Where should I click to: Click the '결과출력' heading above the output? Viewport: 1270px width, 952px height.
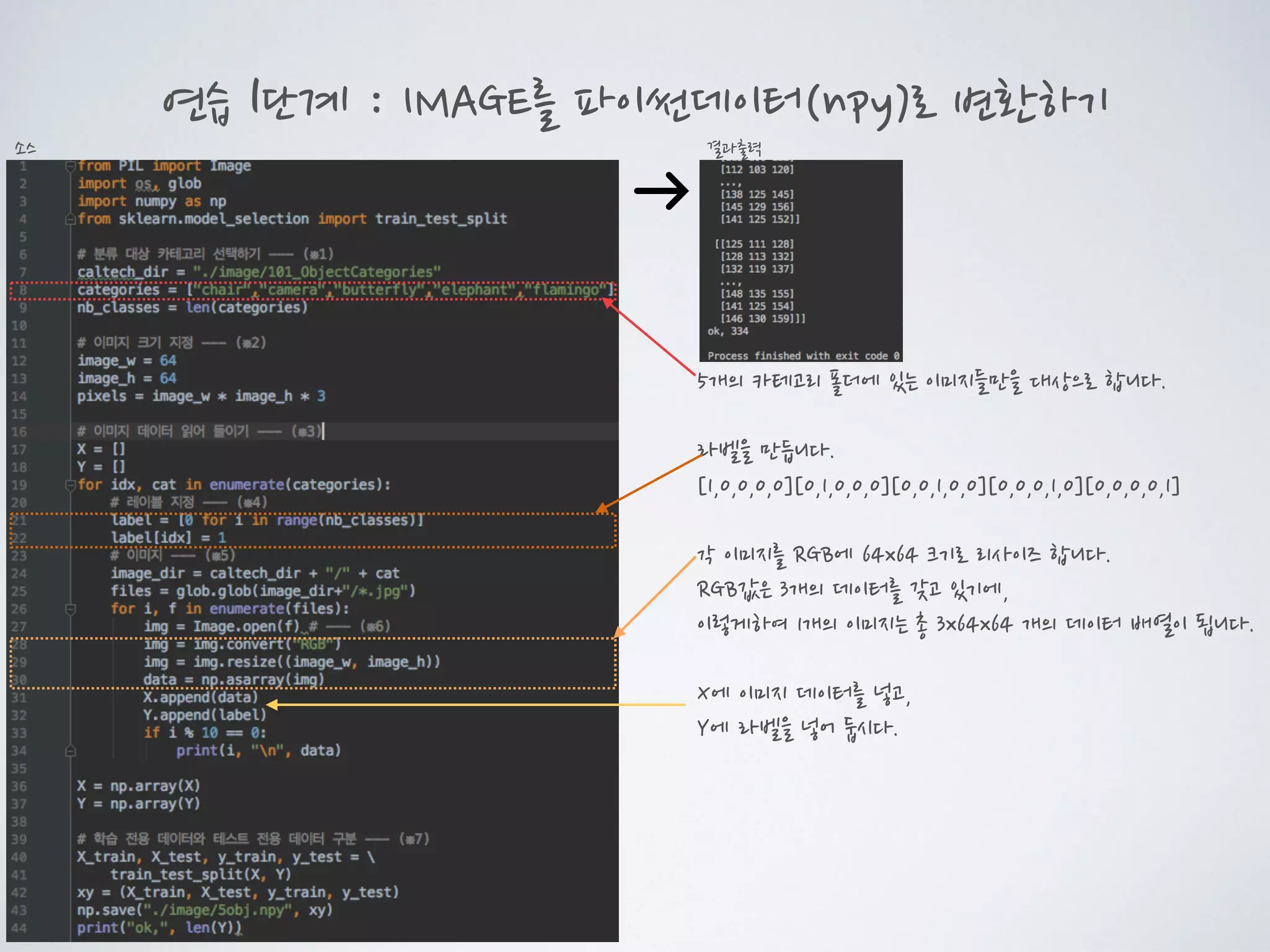tap(734, 148)
